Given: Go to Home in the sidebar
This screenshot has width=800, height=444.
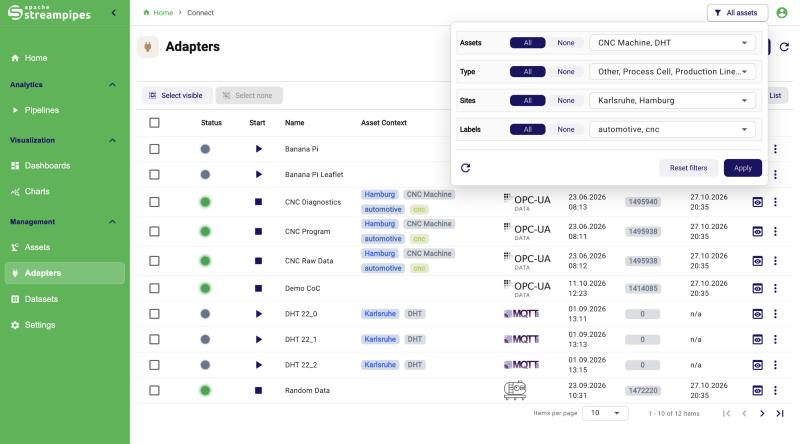Looking at the screenshot, I should tap(65, 58).
